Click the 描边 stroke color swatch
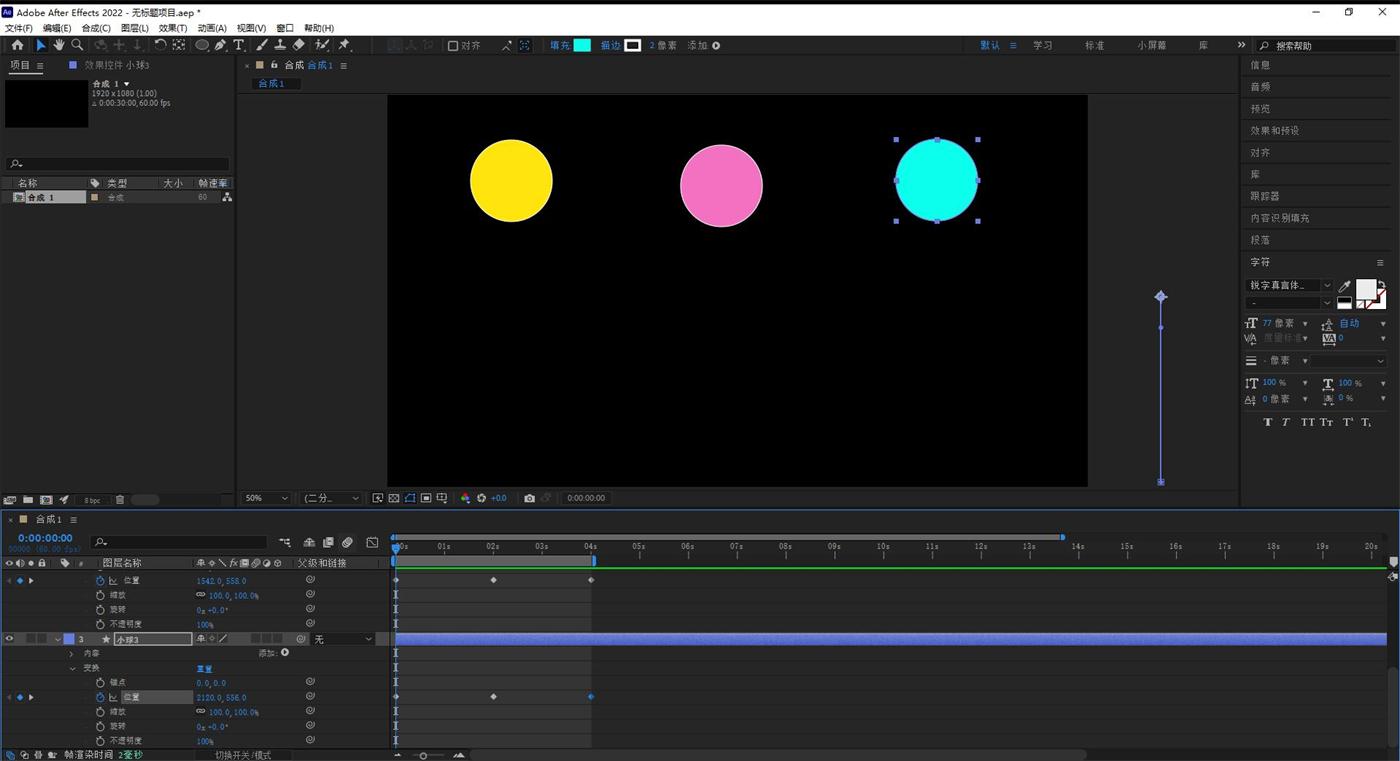 tap(632, 46)
